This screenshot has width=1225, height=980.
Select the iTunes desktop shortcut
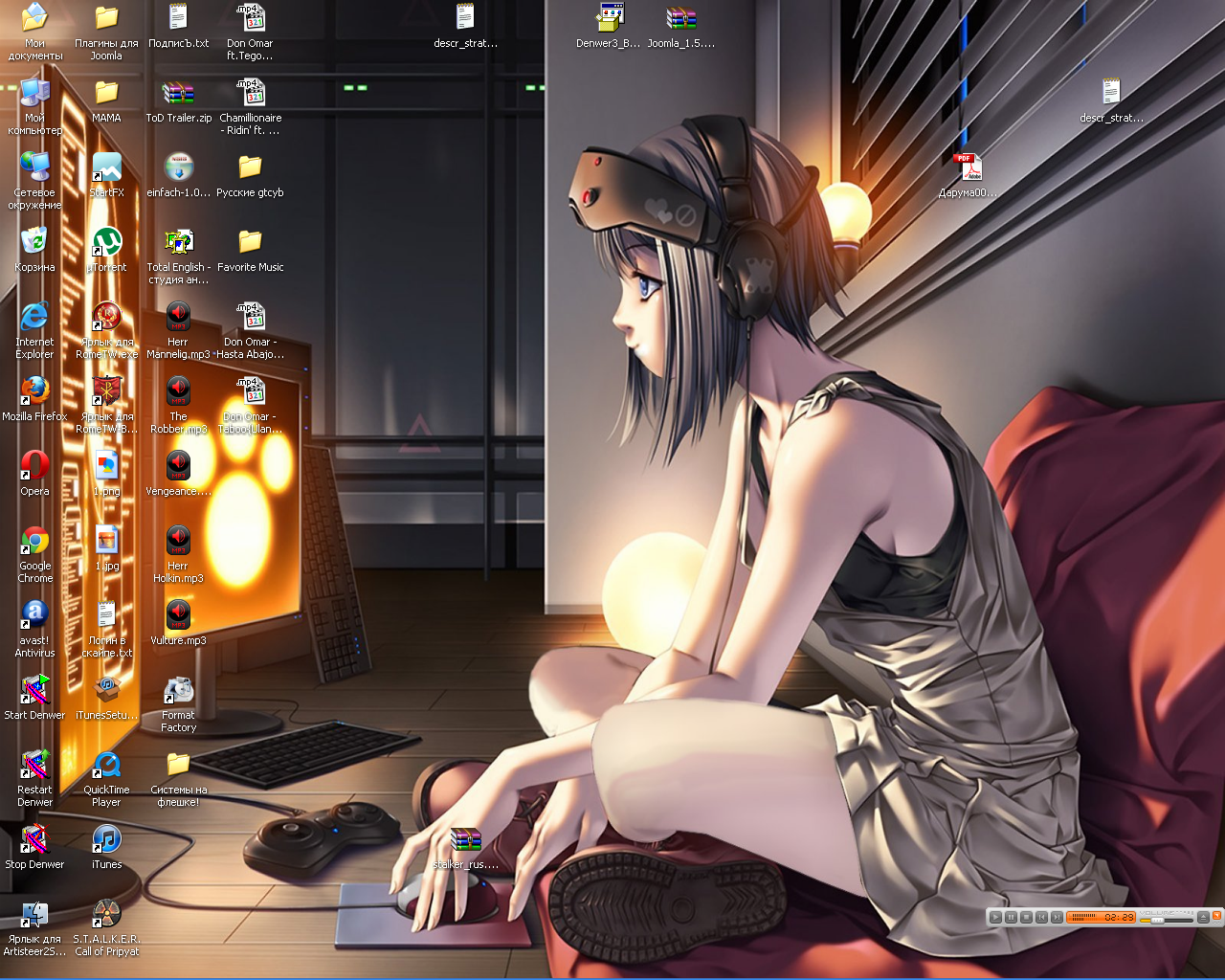(106, 839)
